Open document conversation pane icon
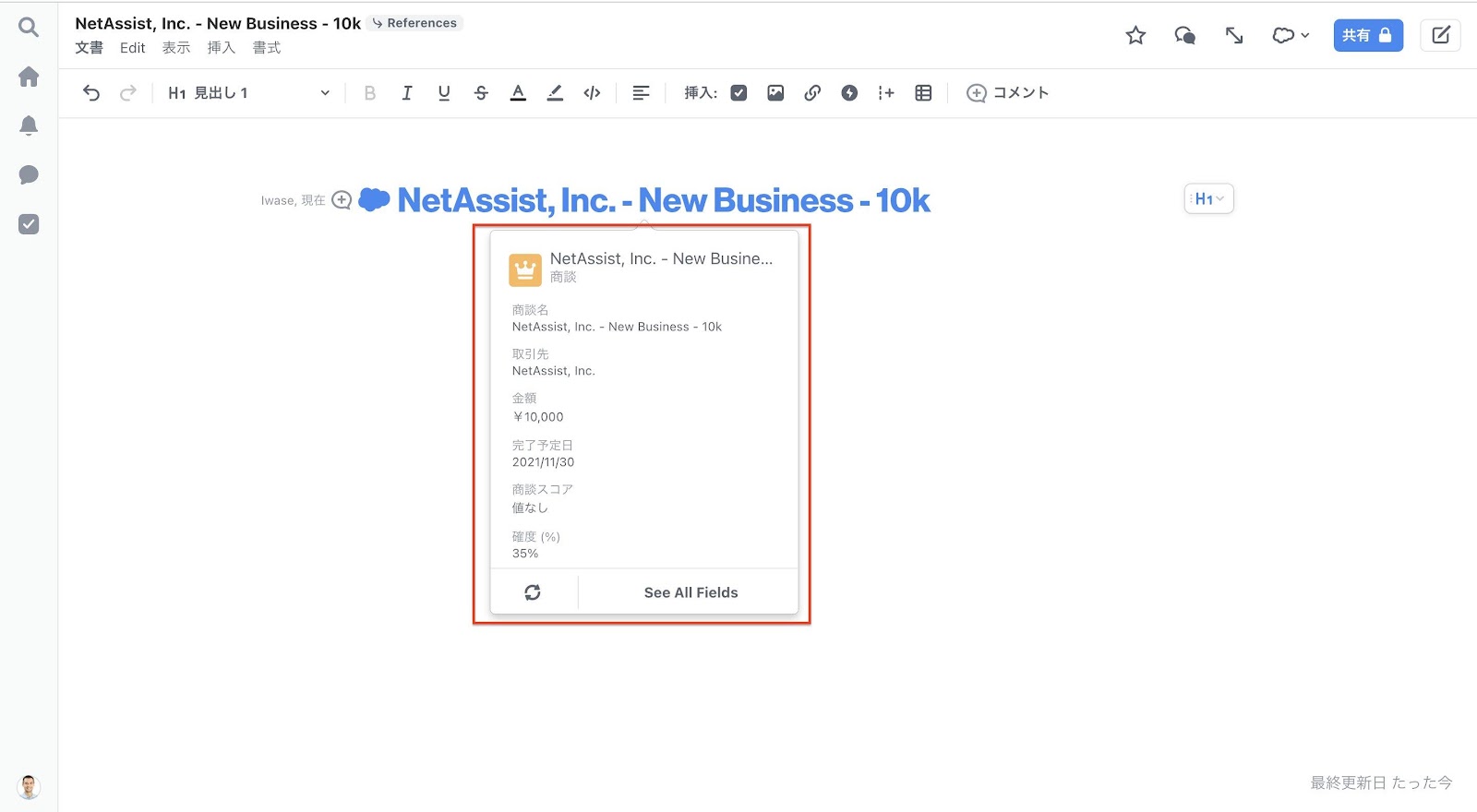 [1184, 35]
